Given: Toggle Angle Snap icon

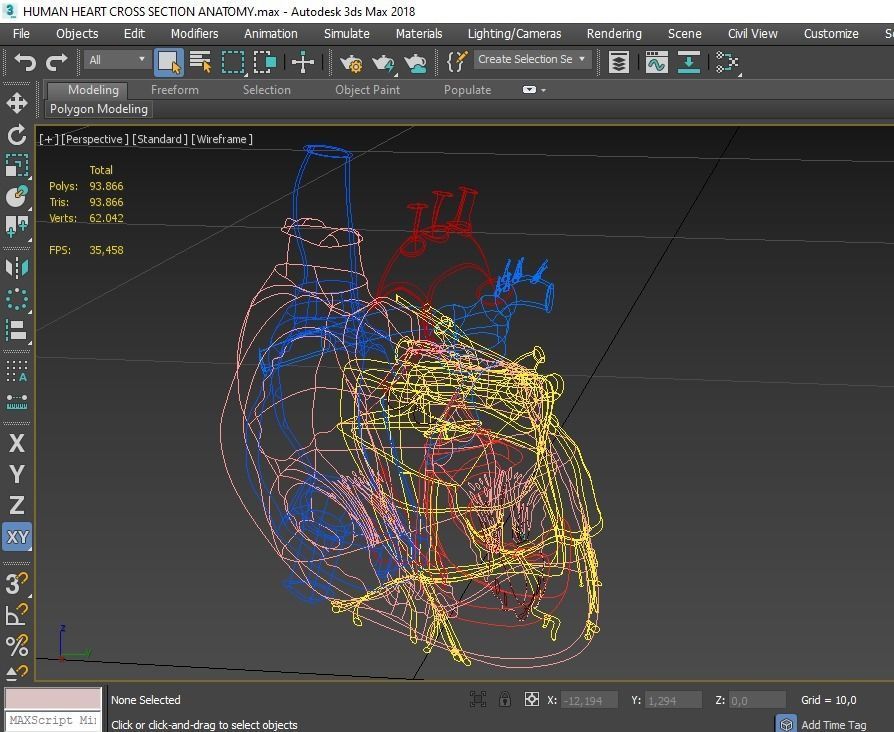Looking at the screenshot, I should point(17,615).
